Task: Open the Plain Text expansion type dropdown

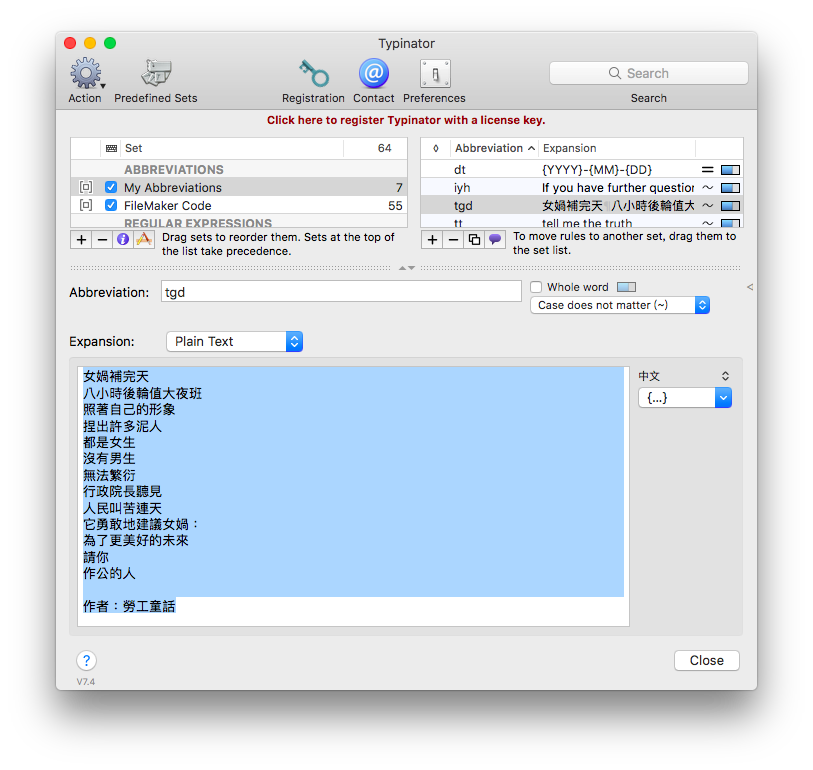Action: pos(235,342)
